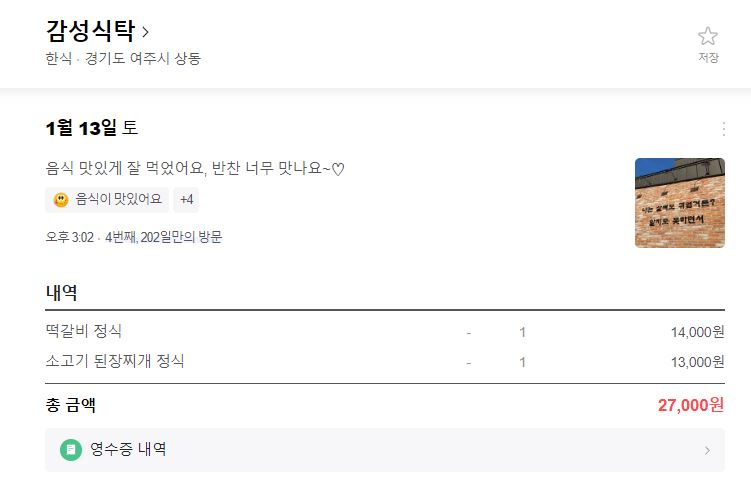The width and height of the screenshot is (751, 489).
Task: Open the 감성식탁 restaurant page
Action: point(90,30)
